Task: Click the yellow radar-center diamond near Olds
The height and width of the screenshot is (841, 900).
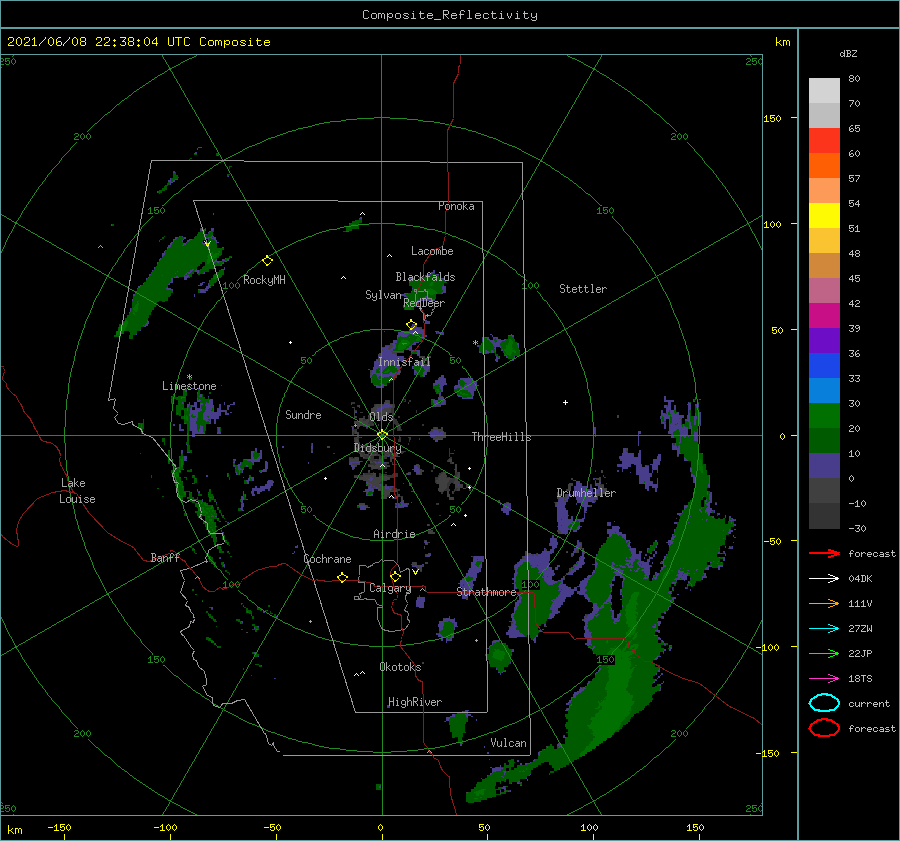Action: tap(382, 435)
